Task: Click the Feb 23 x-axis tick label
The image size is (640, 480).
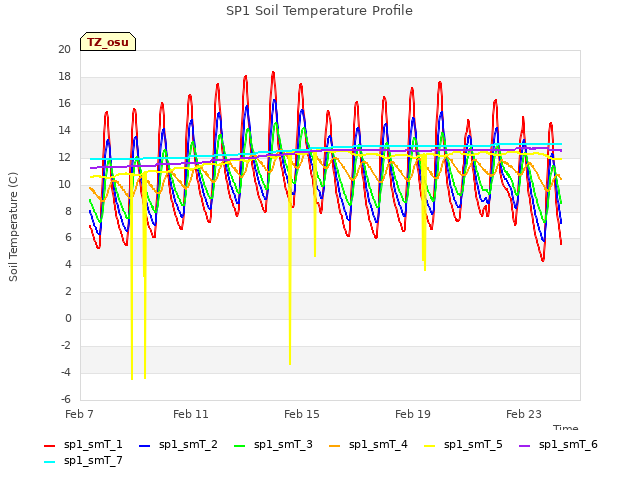Action: [x=524, y=414]
